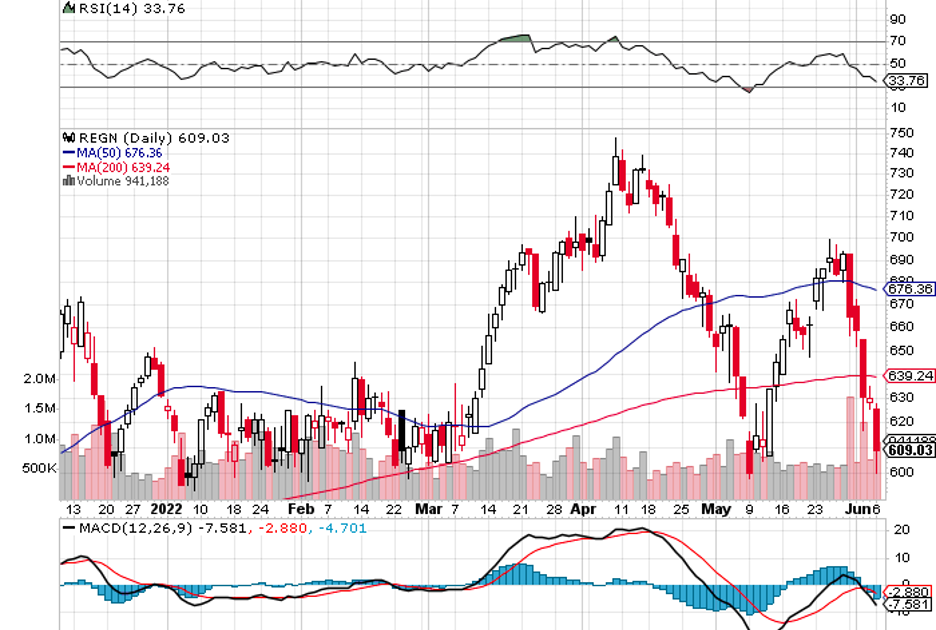Screen dimensions: 936x630
Task: Click the 1.5M volume axis label
Action: [40, 408]
